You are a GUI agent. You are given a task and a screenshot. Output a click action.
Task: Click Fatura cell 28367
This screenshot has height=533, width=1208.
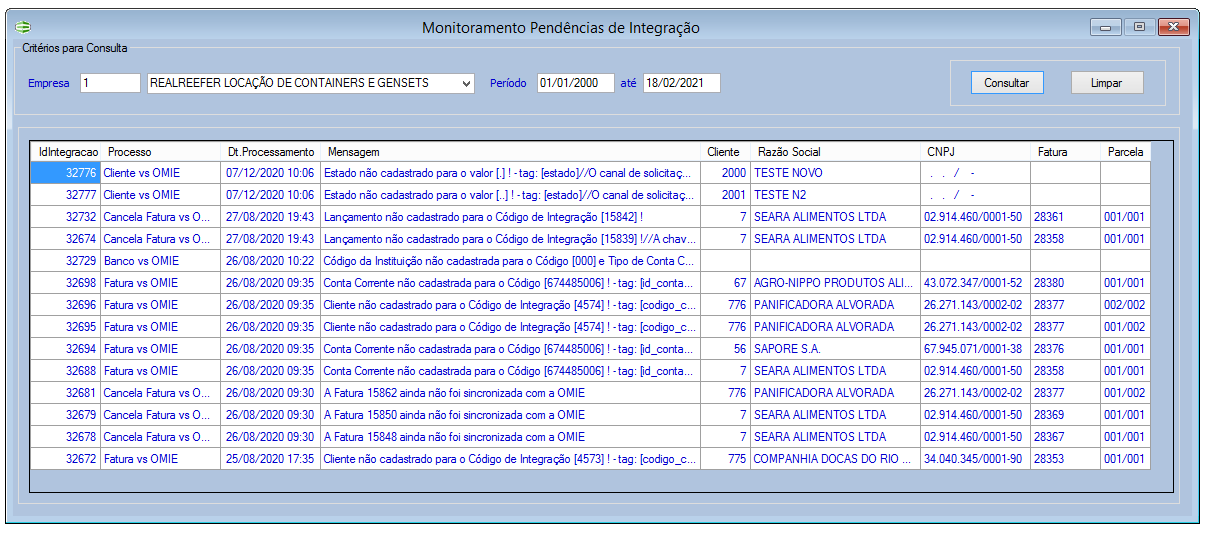pos(1066,437)
